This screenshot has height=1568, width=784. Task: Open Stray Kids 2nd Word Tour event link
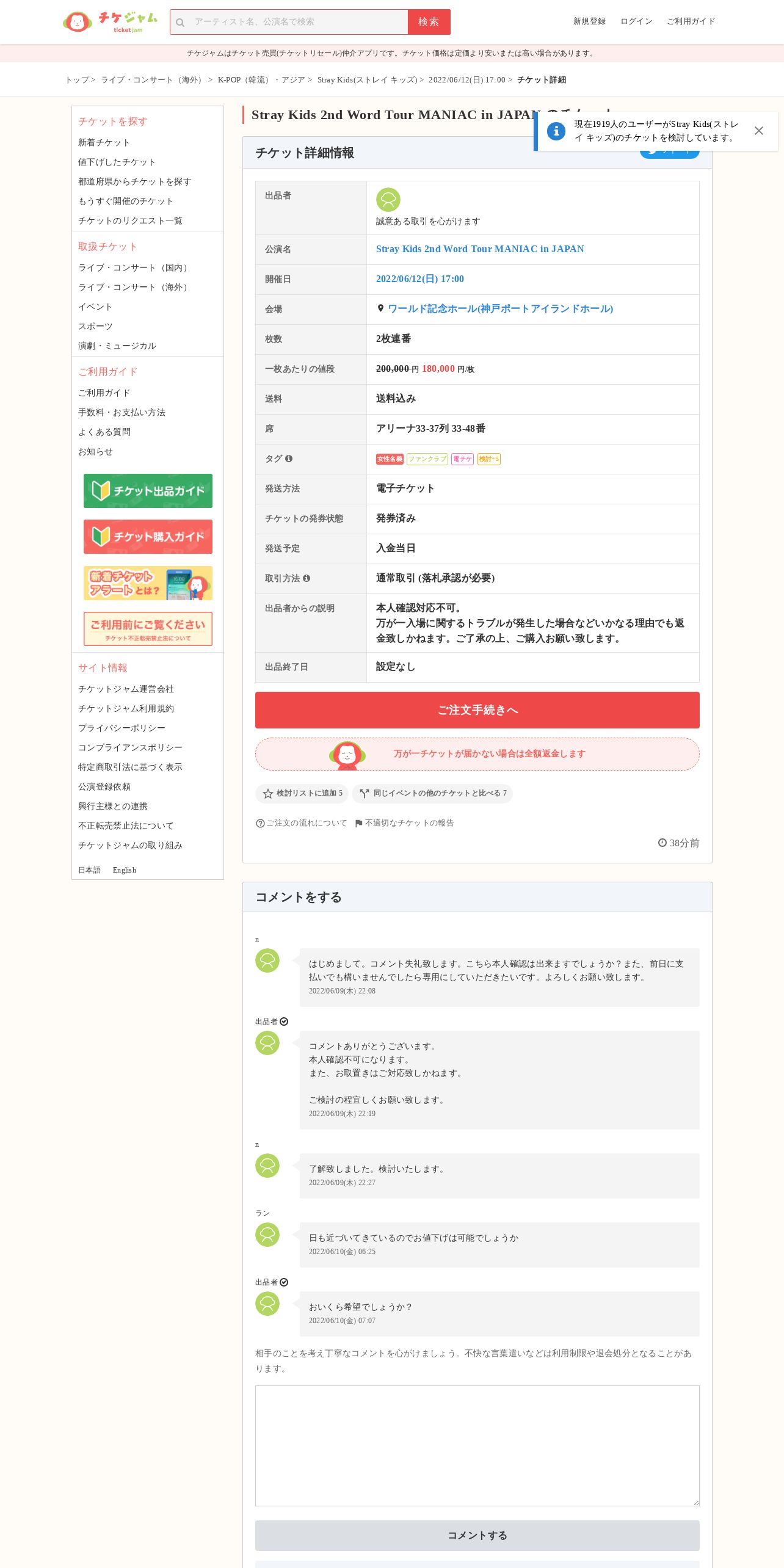coord(480,249)
